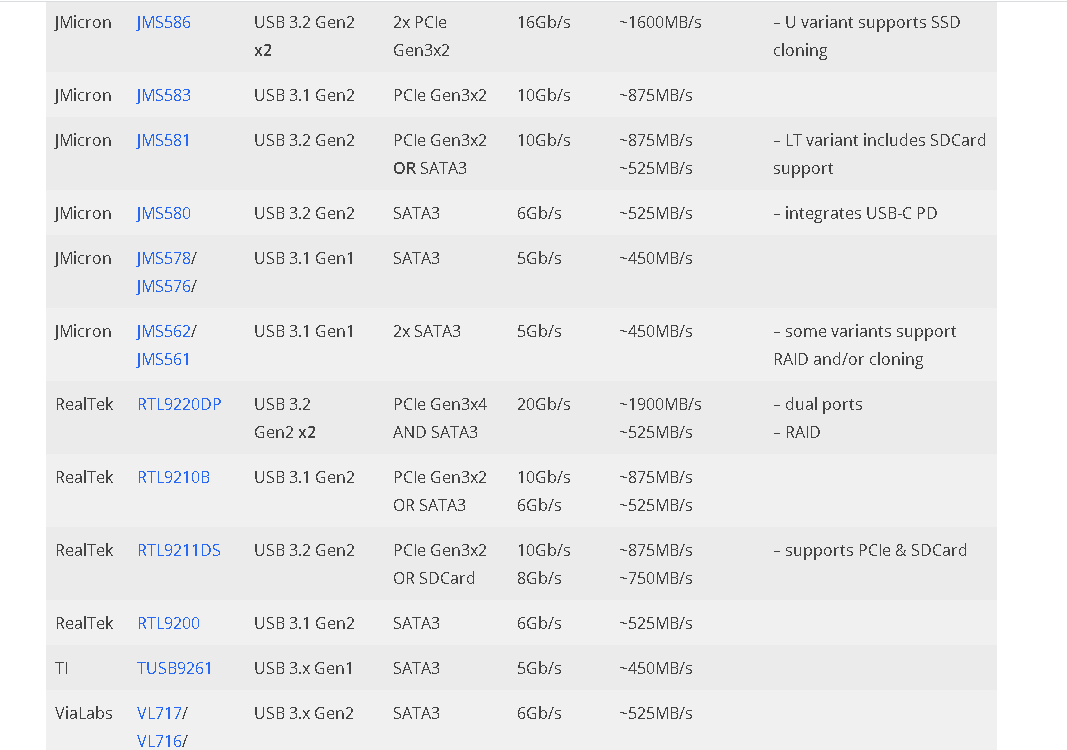The image size is (1067, 750).
Task: Click the 'integrates USB-C PD' note cell
Action: (x=855, y=213)
